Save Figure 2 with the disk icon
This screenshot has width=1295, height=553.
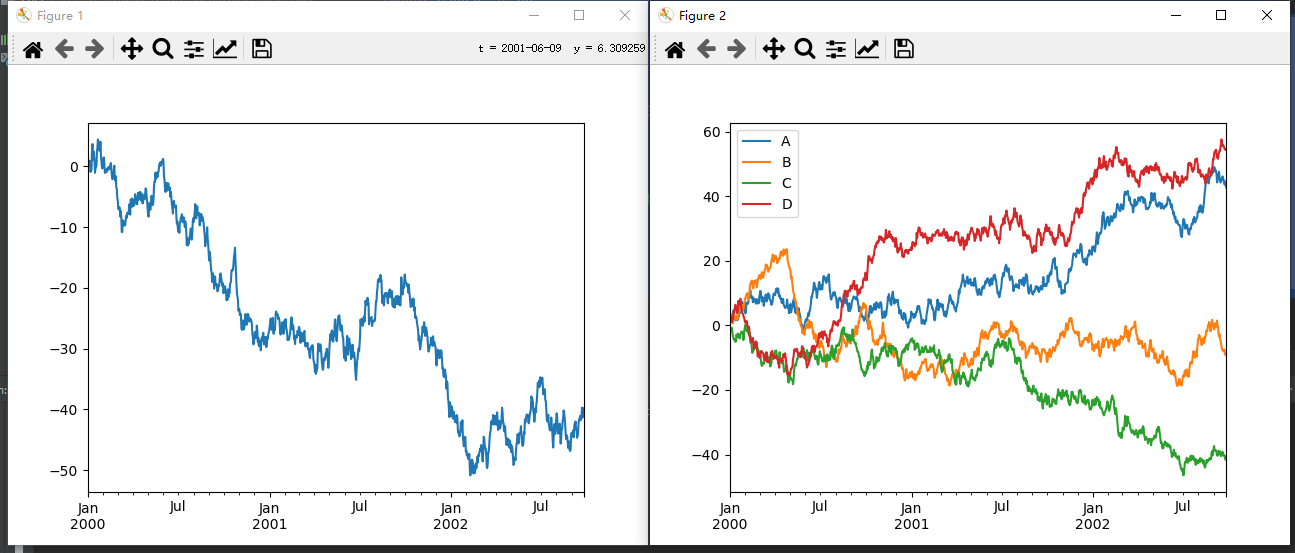pos(904,49)
